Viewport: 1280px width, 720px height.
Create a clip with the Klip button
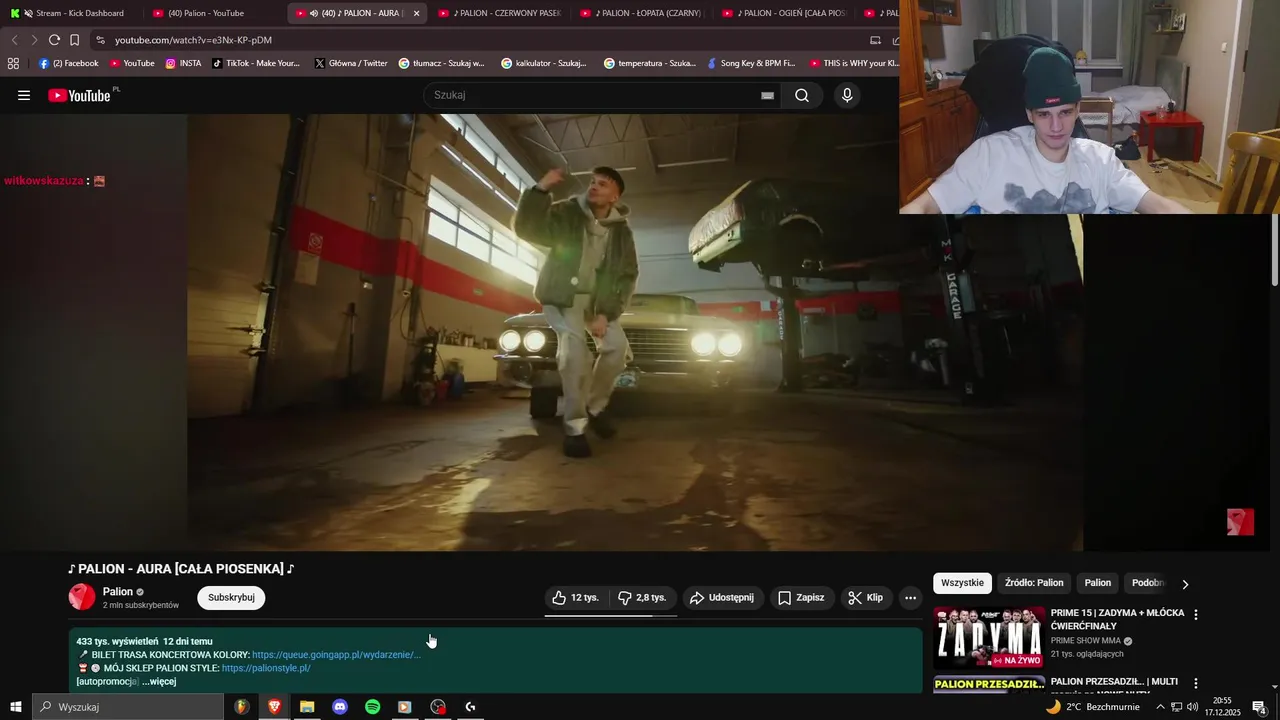coord(866,598)
